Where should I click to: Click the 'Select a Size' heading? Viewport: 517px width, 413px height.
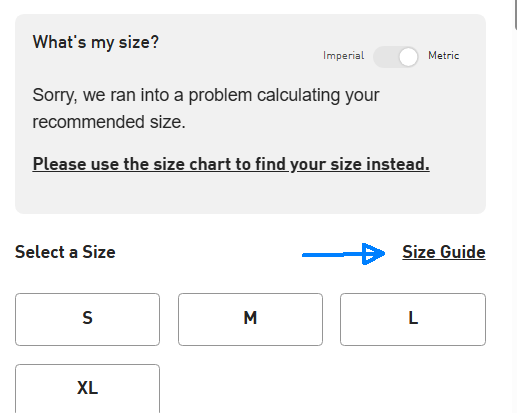[x=65, y=252]
